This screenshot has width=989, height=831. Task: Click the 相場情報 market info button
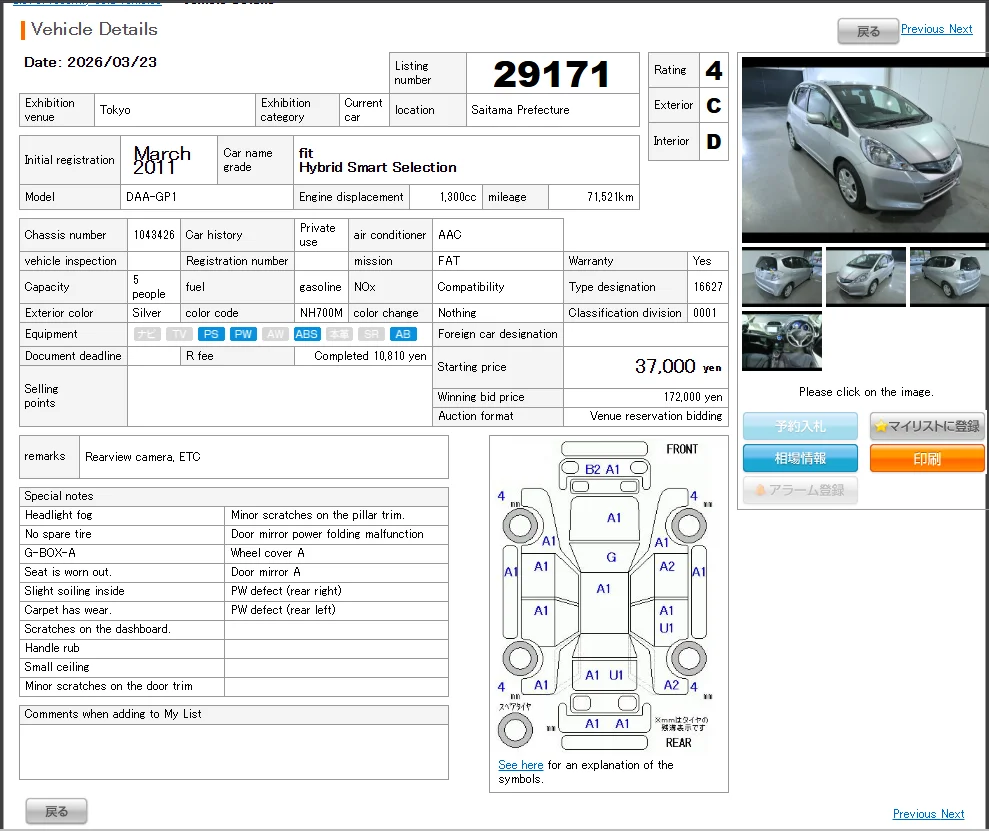[800, 458]
